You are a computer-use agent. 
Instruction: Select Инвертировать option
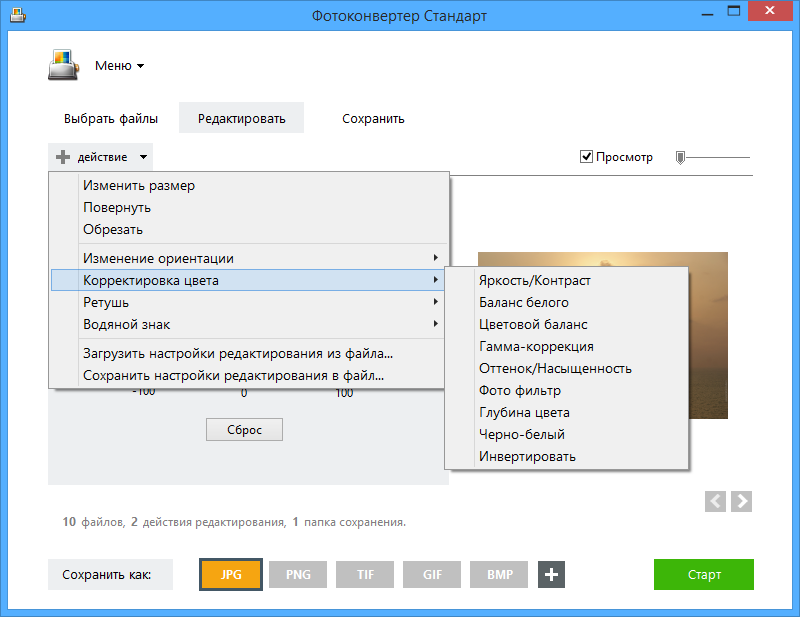click(x=566, y=456)
